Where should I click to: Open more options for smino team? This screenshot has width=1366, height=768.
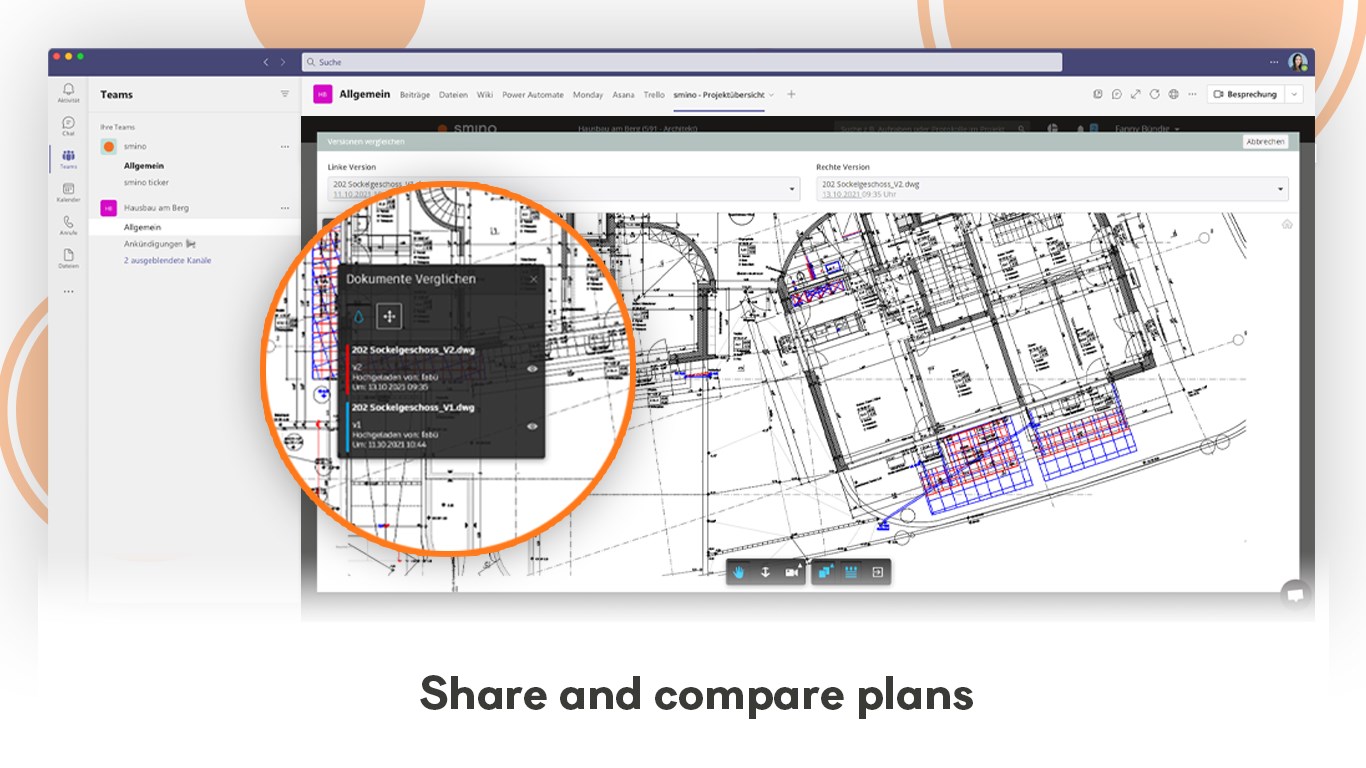285,146
